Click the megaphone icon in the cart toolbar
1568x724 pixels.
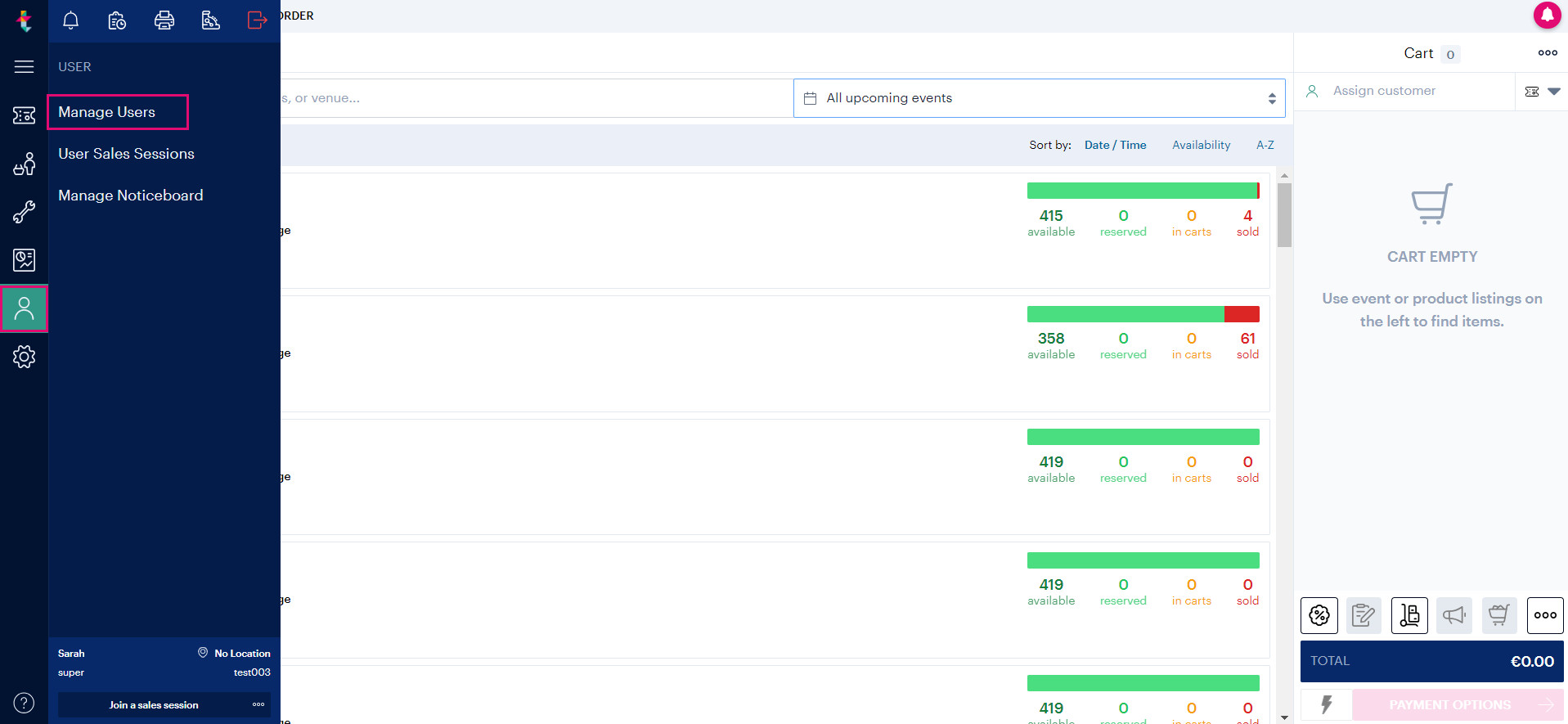tap(1453, 615)
